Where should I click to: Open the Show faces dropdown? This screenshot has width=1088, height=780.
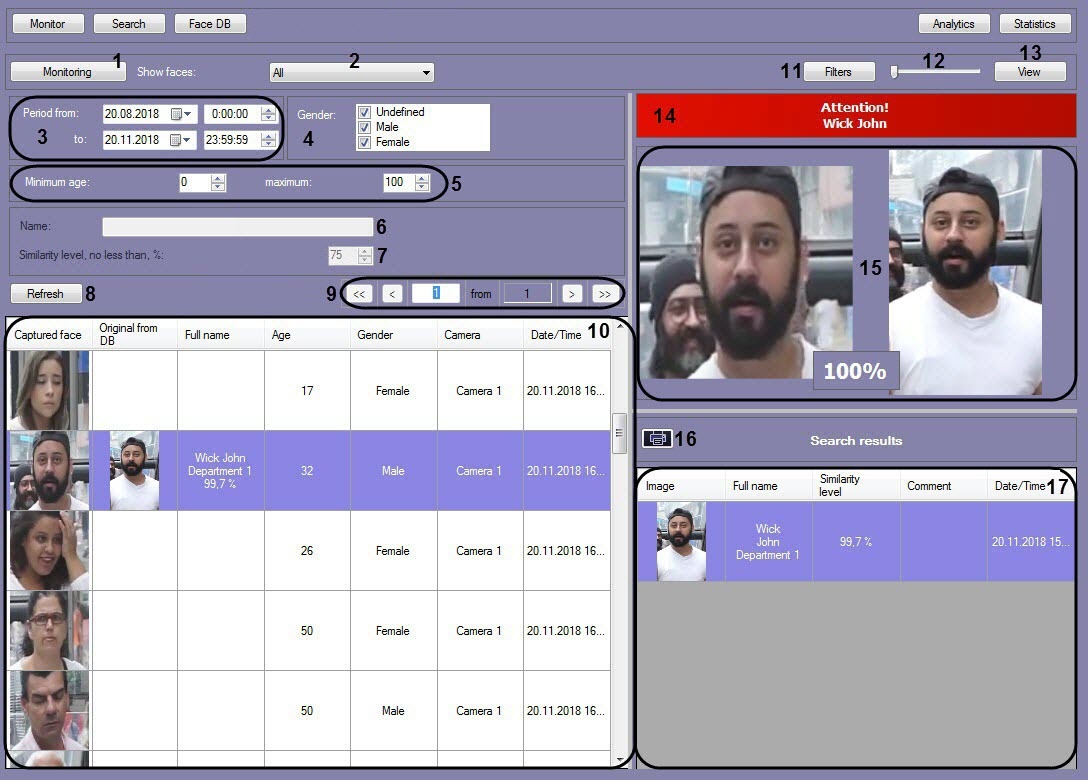(352, 72)
